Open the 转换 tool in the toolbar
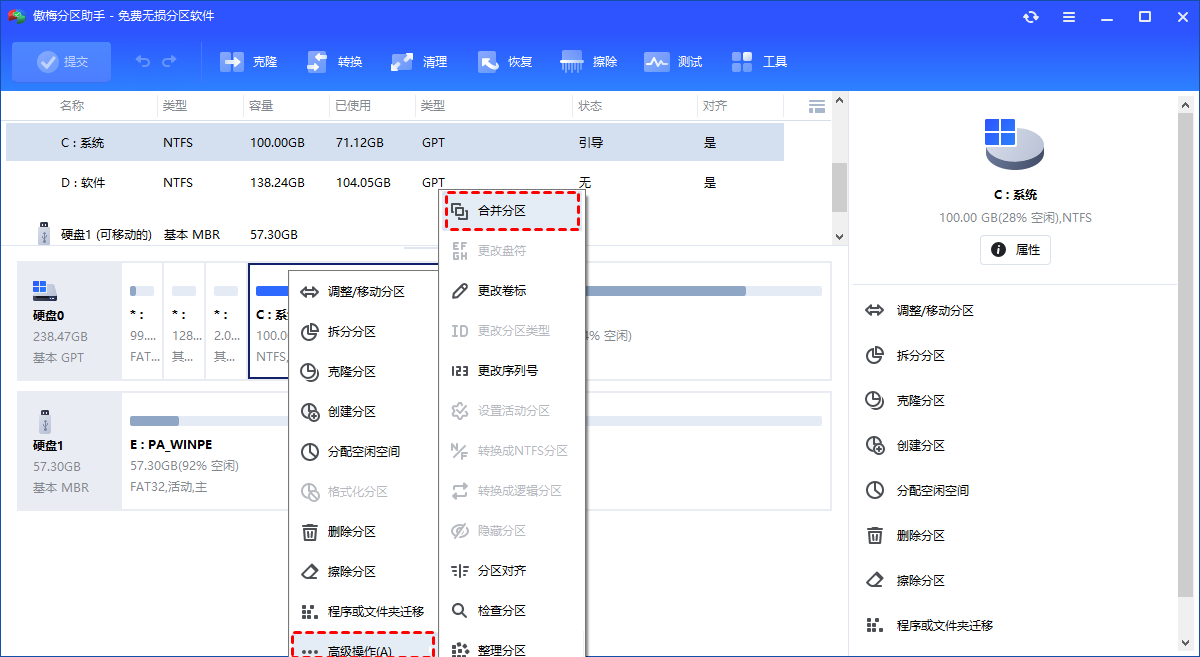Screen dimensions: 1200x657 334,61
